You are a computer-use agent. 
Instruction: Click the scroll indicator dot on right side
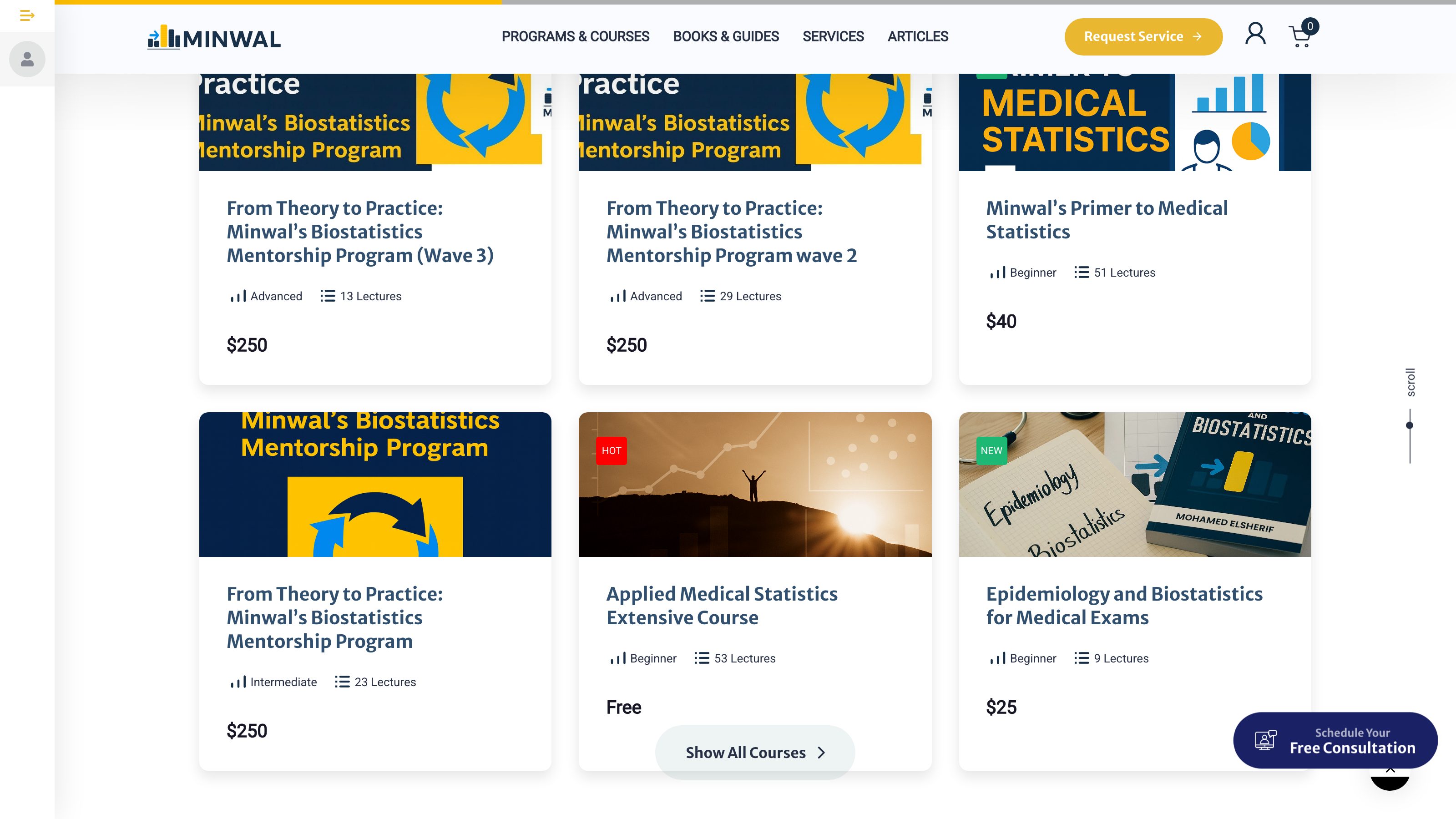click(1409, 425)
